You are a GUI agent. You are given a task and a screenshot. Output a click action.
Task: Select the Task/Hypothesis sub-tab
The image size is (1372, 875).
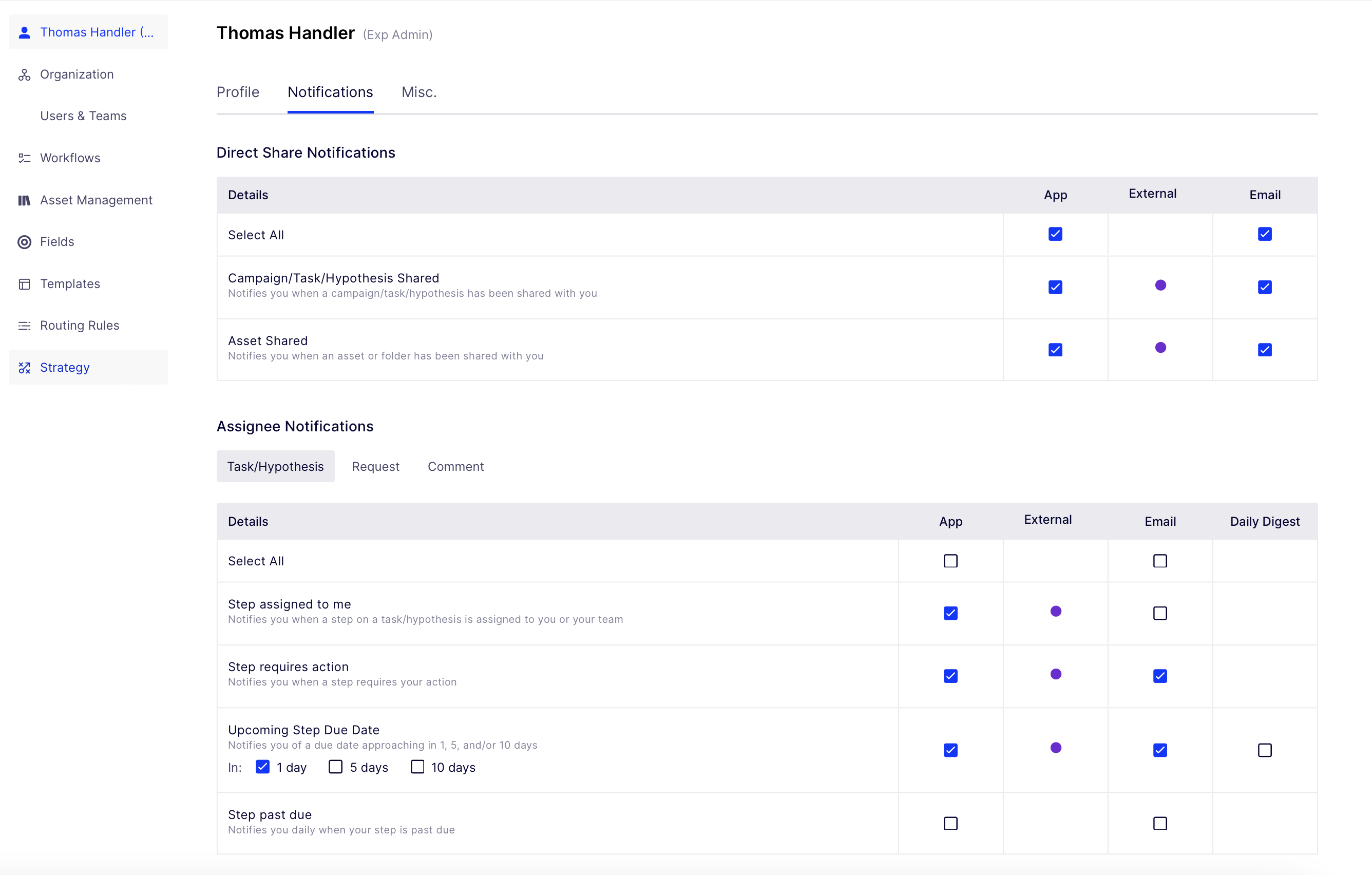[x=275, y=467]
